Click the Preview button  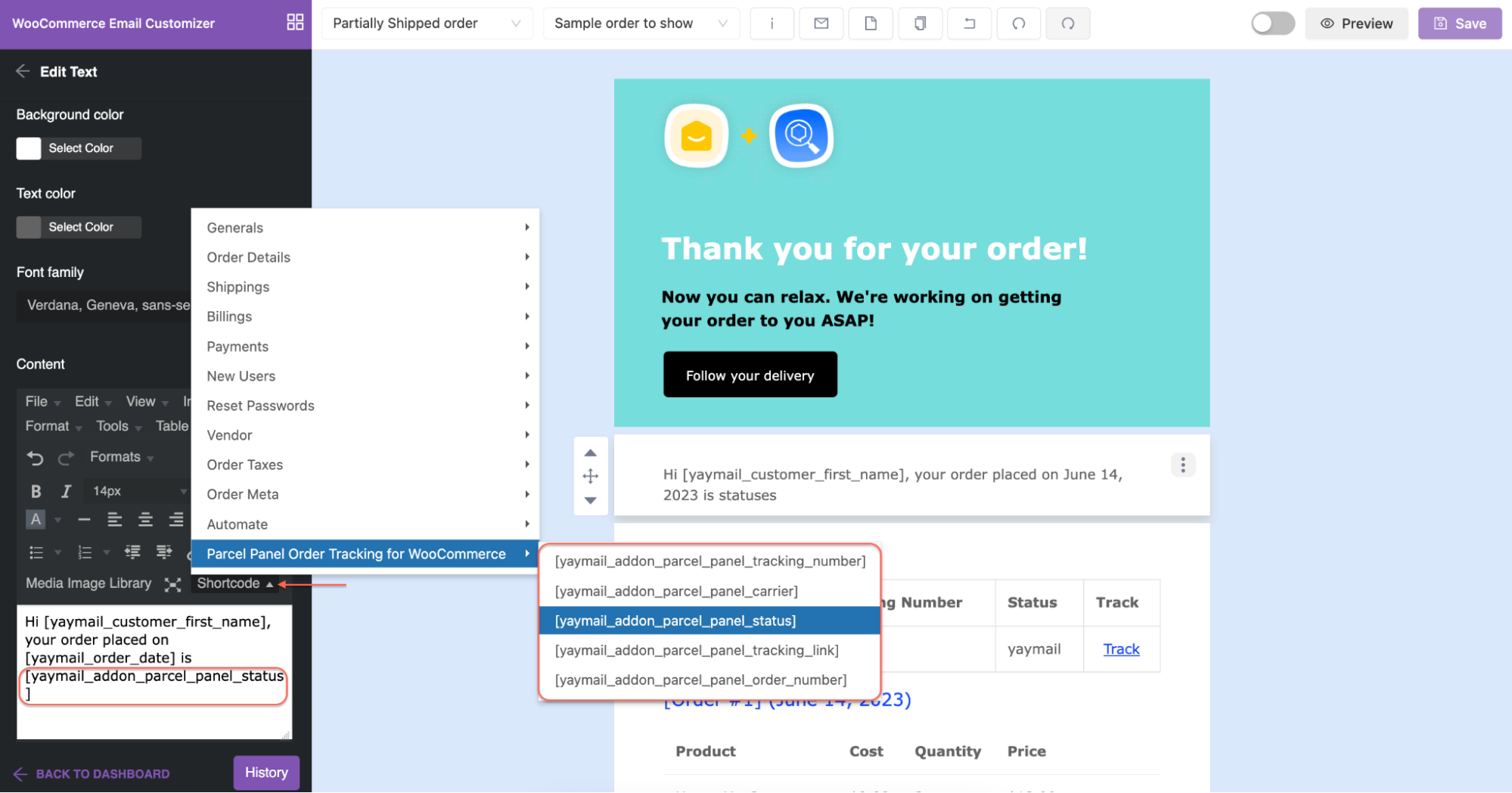[x=1356, y=23]
